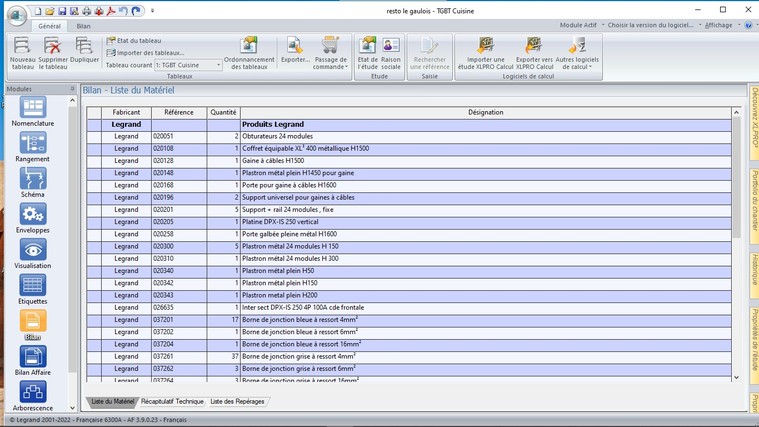This screenshot has width=759, height=427.
Task: Switch to Récapitulatif Technique tab
Action: point(172,401)
